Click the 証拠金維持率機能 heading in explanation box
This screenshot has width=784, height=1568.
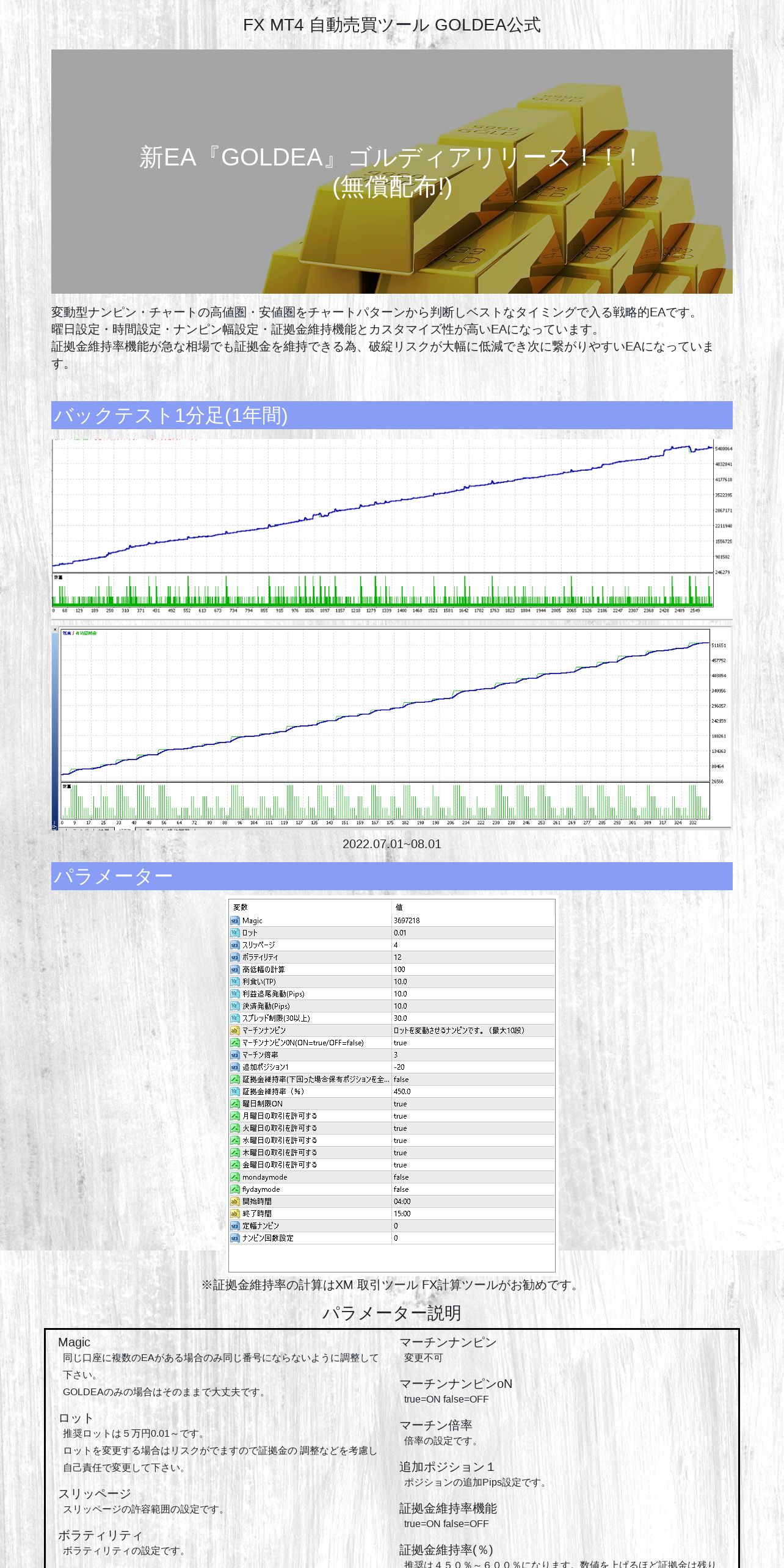pyautogui.click(x=448, y=1508)
